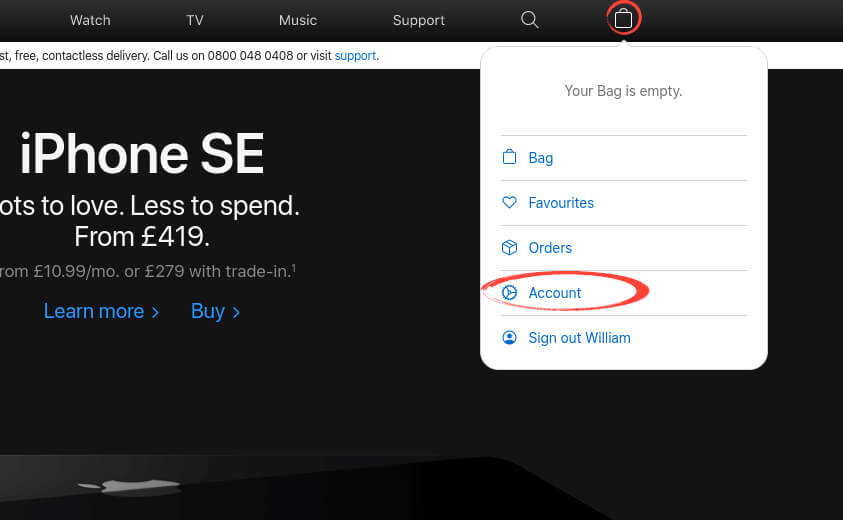Click the 'Your Bag is empty.' text
Image resolution: width=843 pixels, height=520 pixels.
coord(623,91)
